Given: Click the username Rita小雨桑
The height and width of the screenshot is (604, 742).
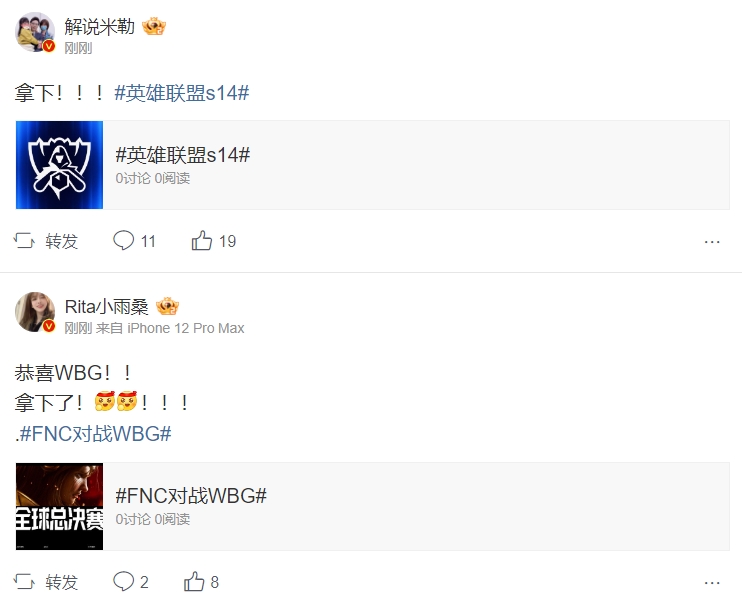Looking at the screenshot, I should coord(106,307).
